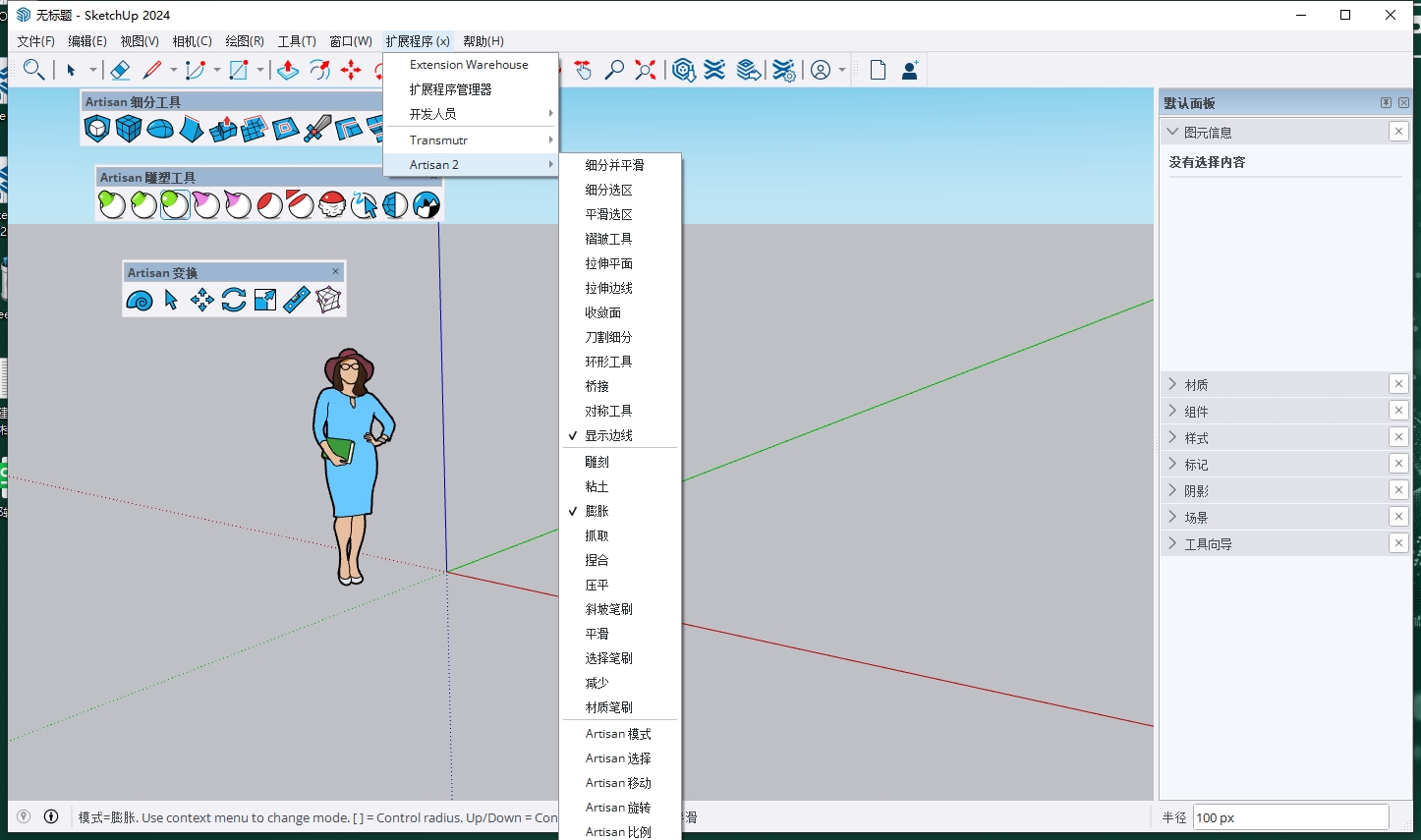Screen dimensions: 1421x840
Task: Open the 相机(C) menu
Action: (x=192, y=41)
